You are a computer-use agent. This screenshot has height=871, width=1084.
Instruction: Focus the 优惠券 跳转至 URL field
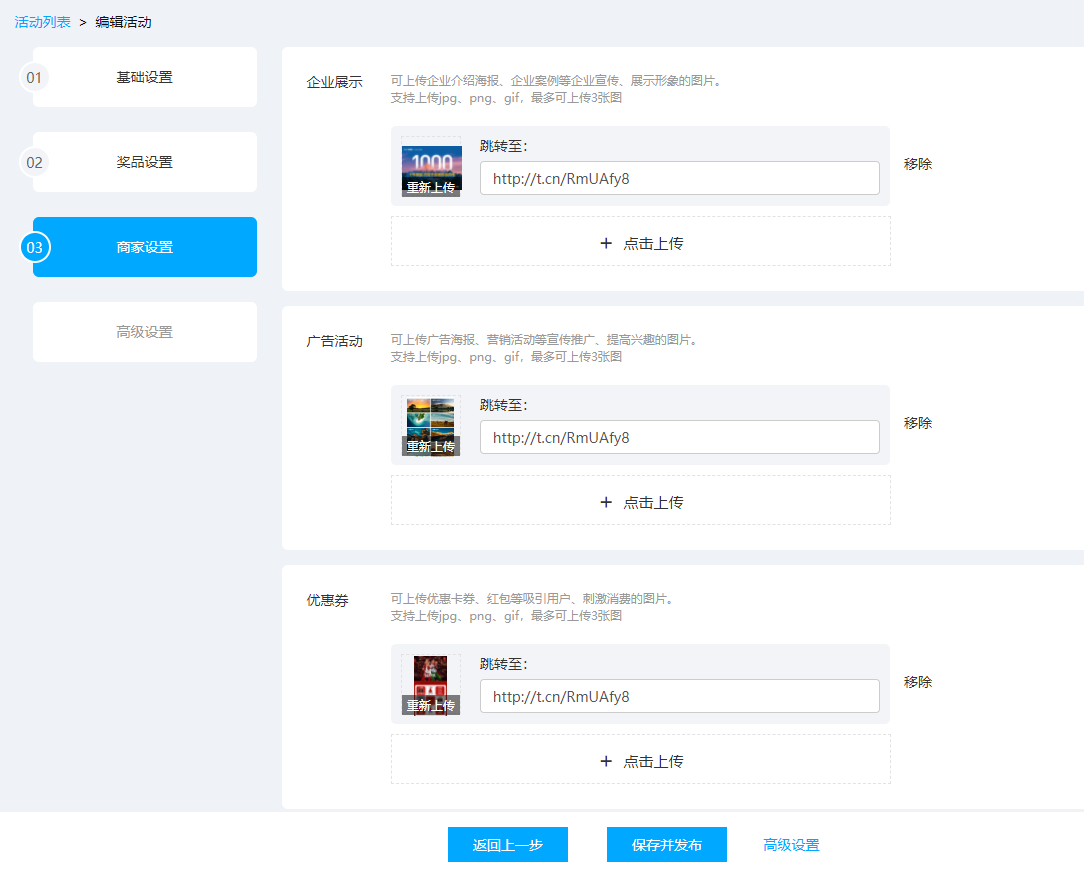coord(679,697)
